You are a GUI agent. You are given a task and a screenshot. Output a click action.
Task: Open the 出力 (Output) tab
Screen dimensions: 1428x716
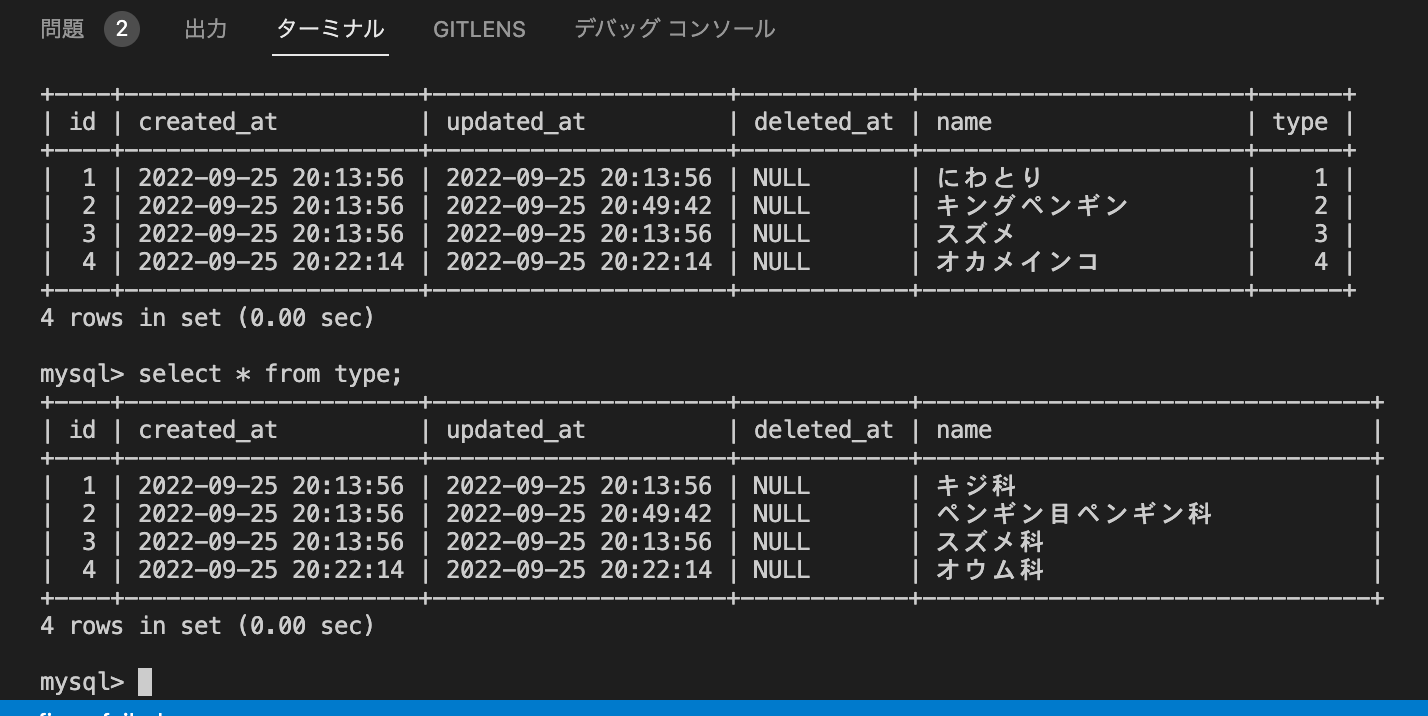pyautogui.click(x=205, y=29)
